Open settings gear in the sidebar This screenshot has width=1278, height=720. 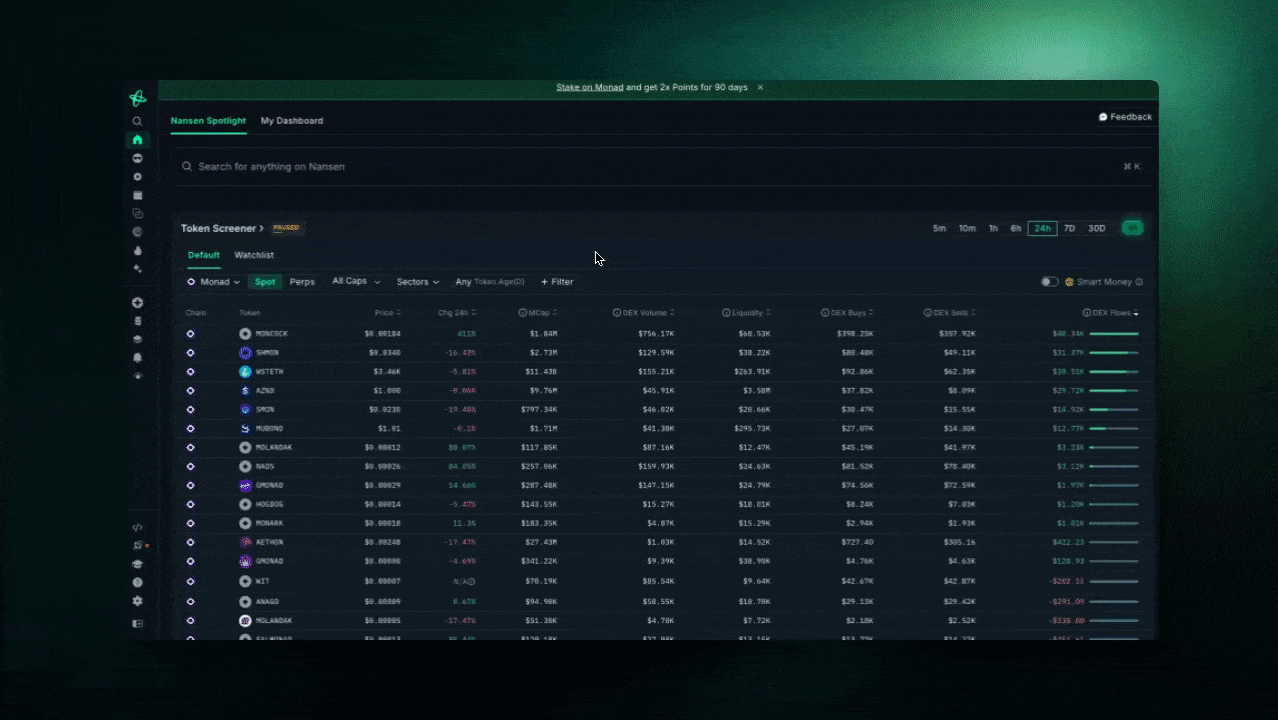(138, 601)
